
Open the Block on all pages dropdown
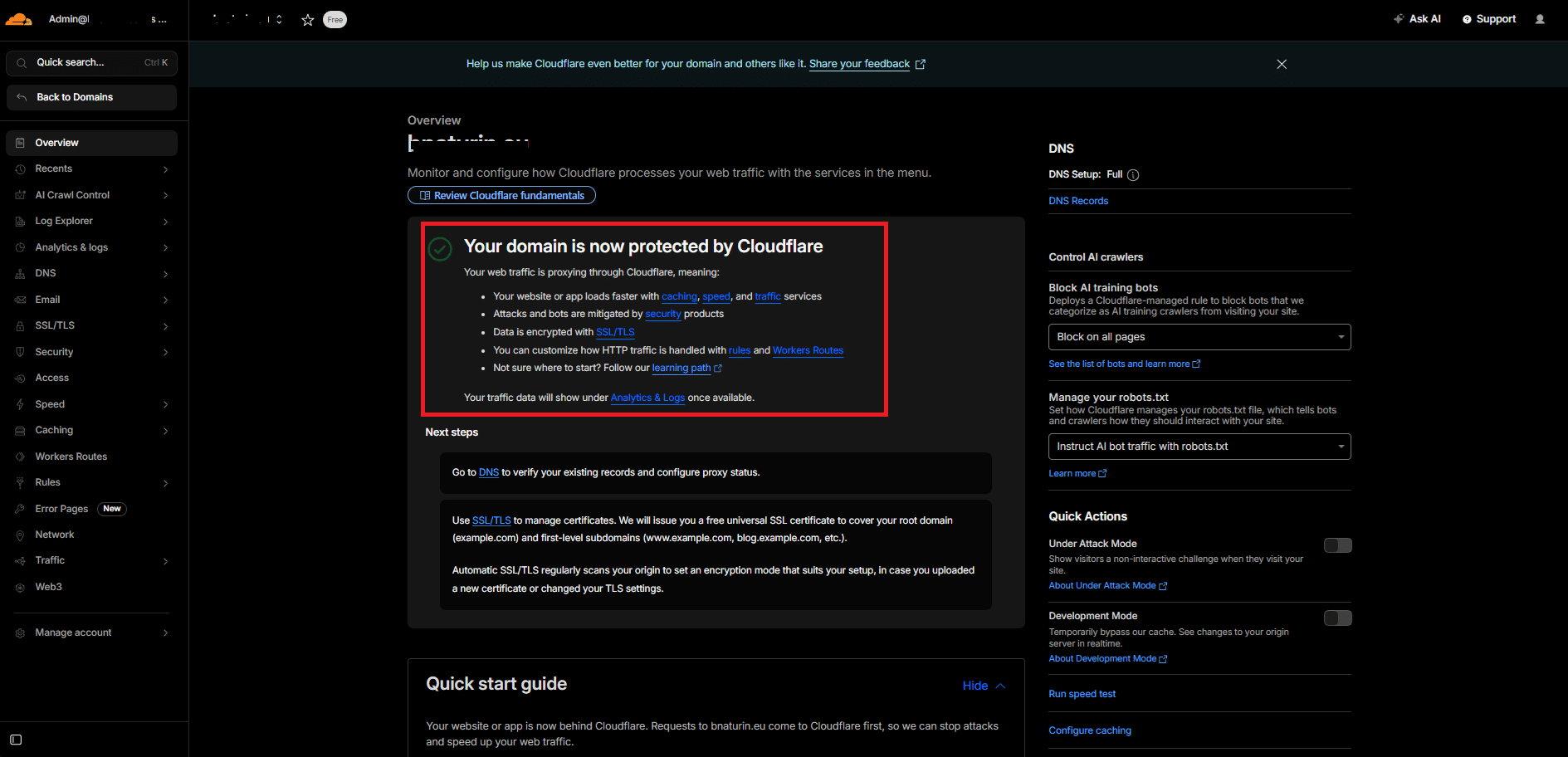point(1199,337)
